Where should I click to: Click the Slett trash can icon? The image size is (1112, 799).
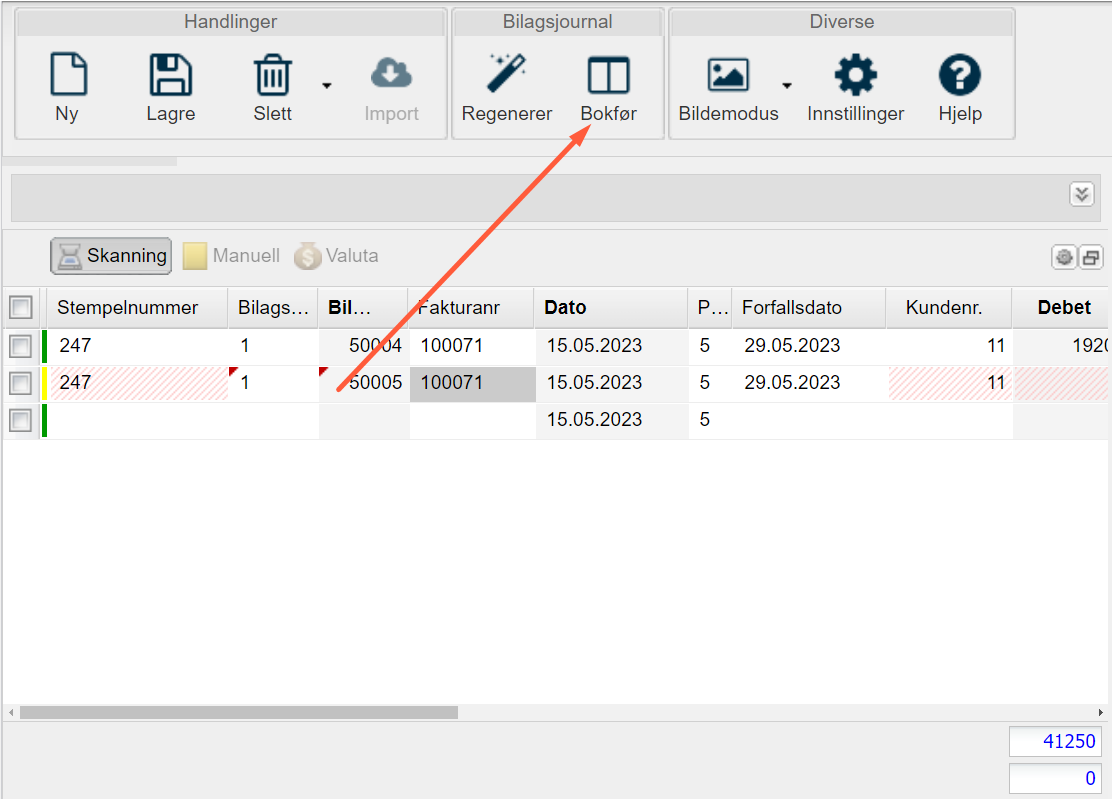pos(272,76)
